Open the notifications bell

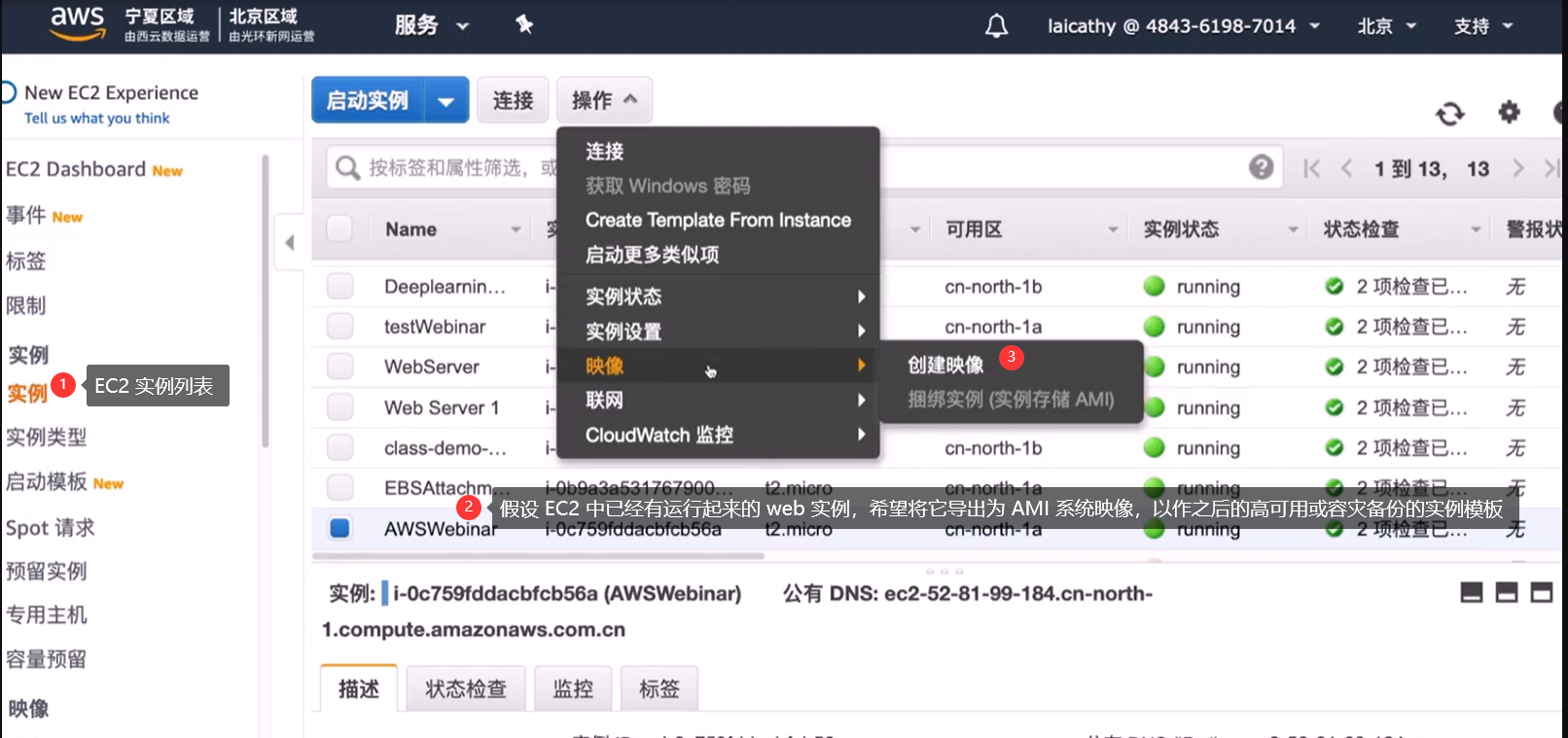click(x=996, y=25)
